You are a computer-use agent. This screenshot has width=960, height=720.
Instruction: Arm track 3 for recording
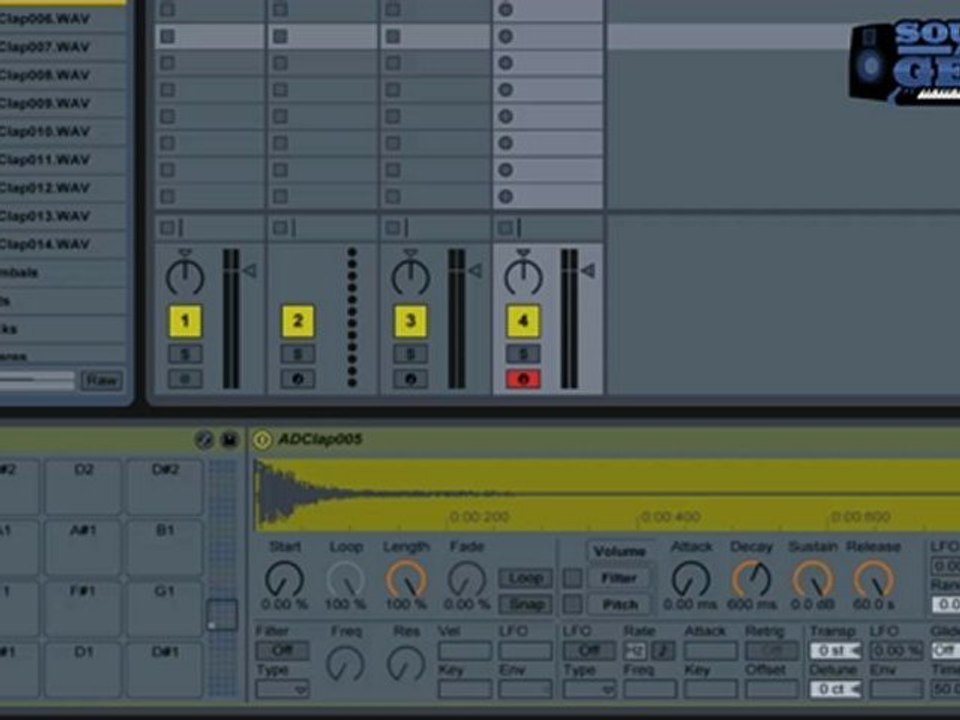click(x=411, y=379)
